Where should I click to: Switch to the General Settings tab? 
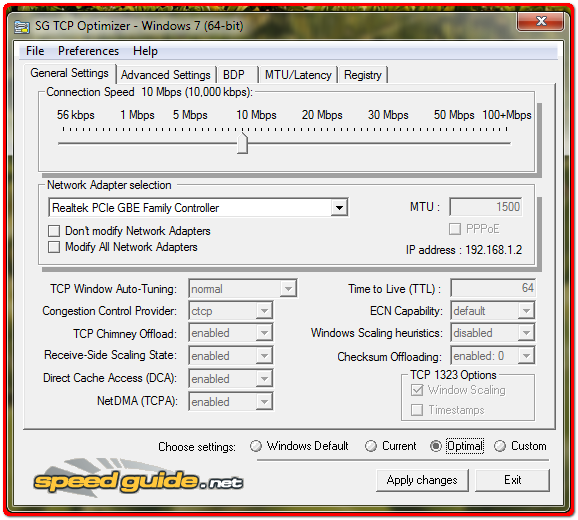point(70,73)
